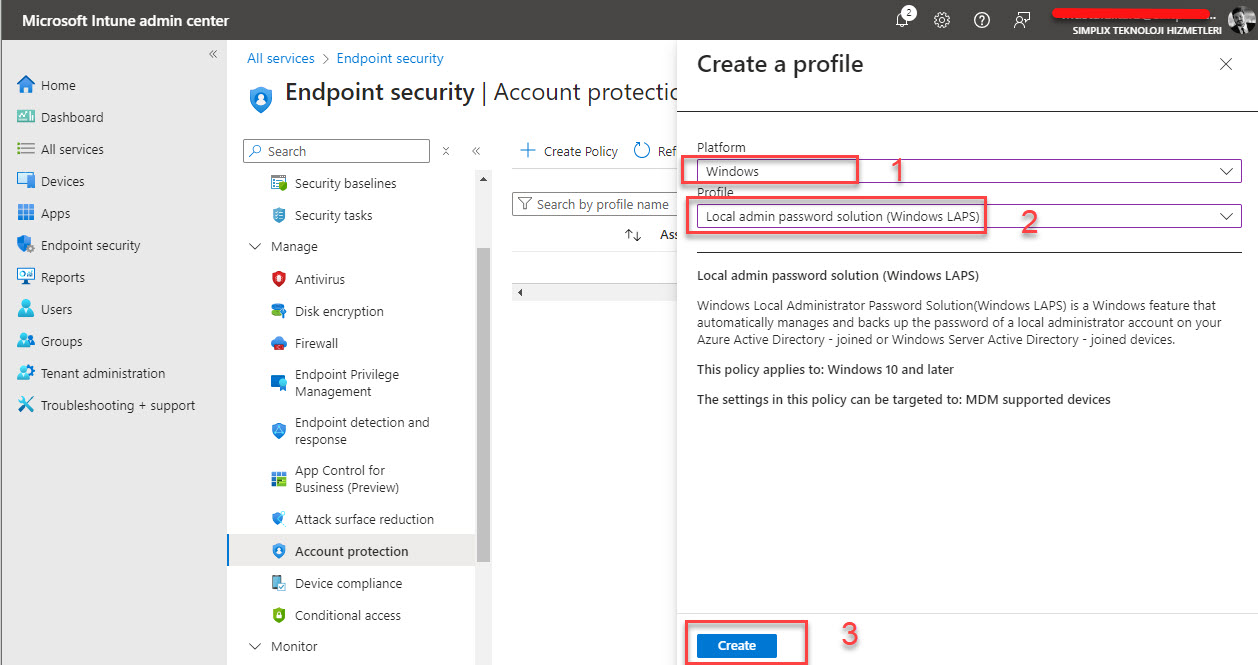Click the Search by profile name field
1258x665 pixels.
point(602,204)
